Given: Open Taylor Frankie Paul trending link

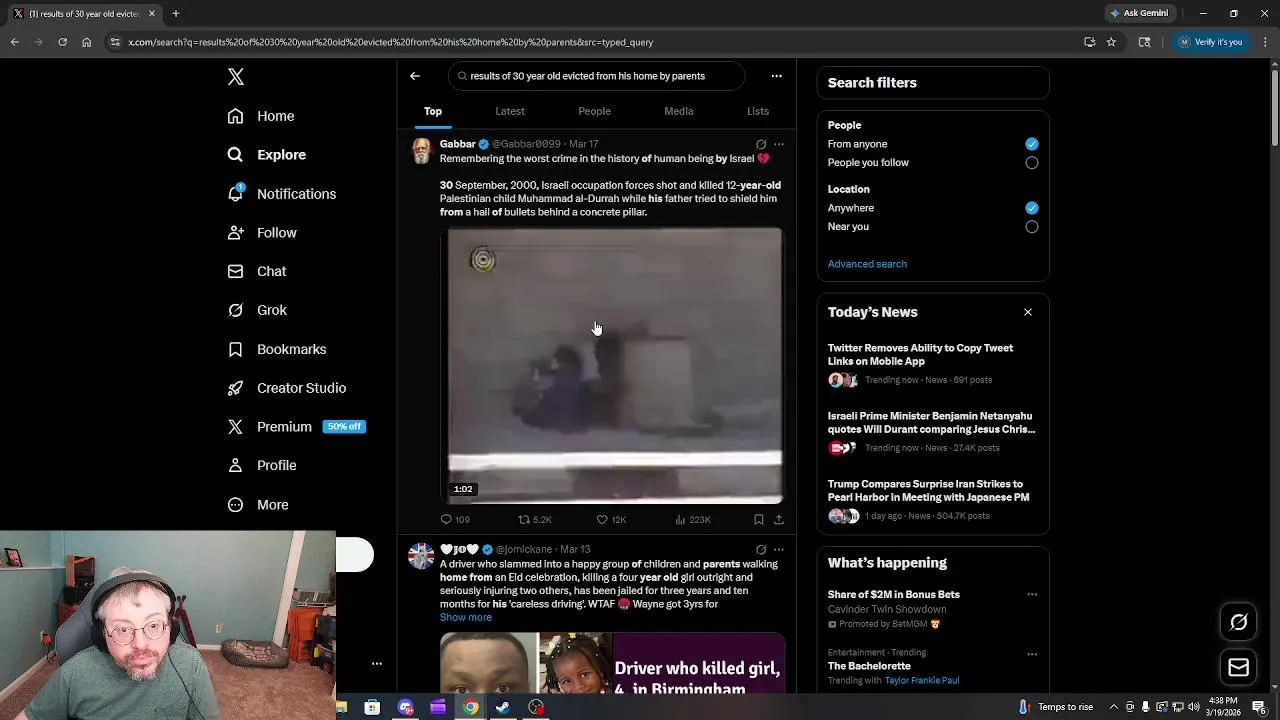Looking at the screenshot, I should pos(921,681).
